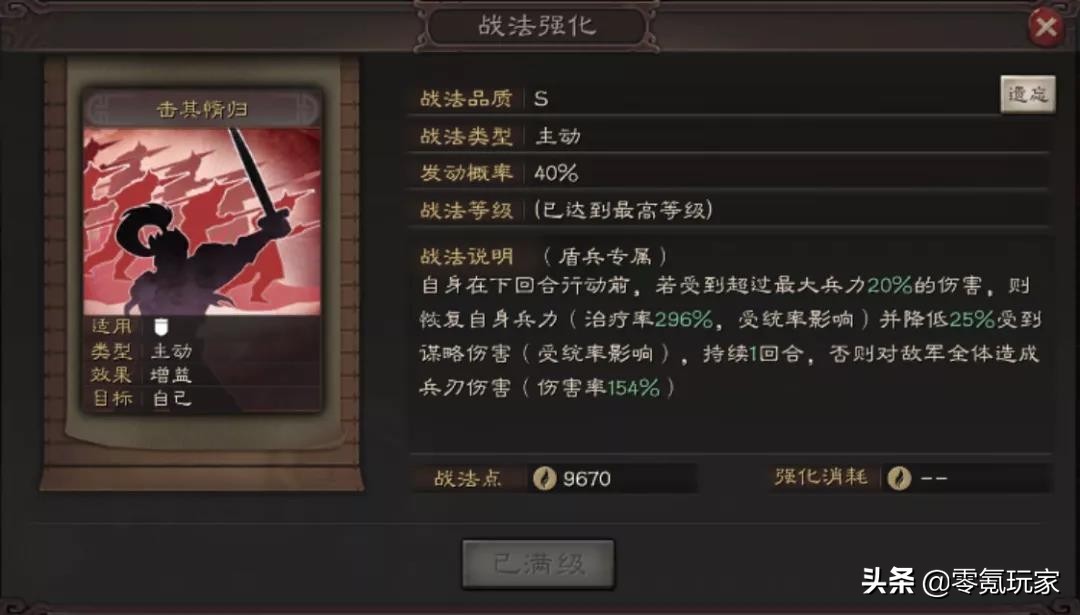1080x615 pixels.
Task: Click the feather coin icon beside 9670
Action: pos(545,477)
